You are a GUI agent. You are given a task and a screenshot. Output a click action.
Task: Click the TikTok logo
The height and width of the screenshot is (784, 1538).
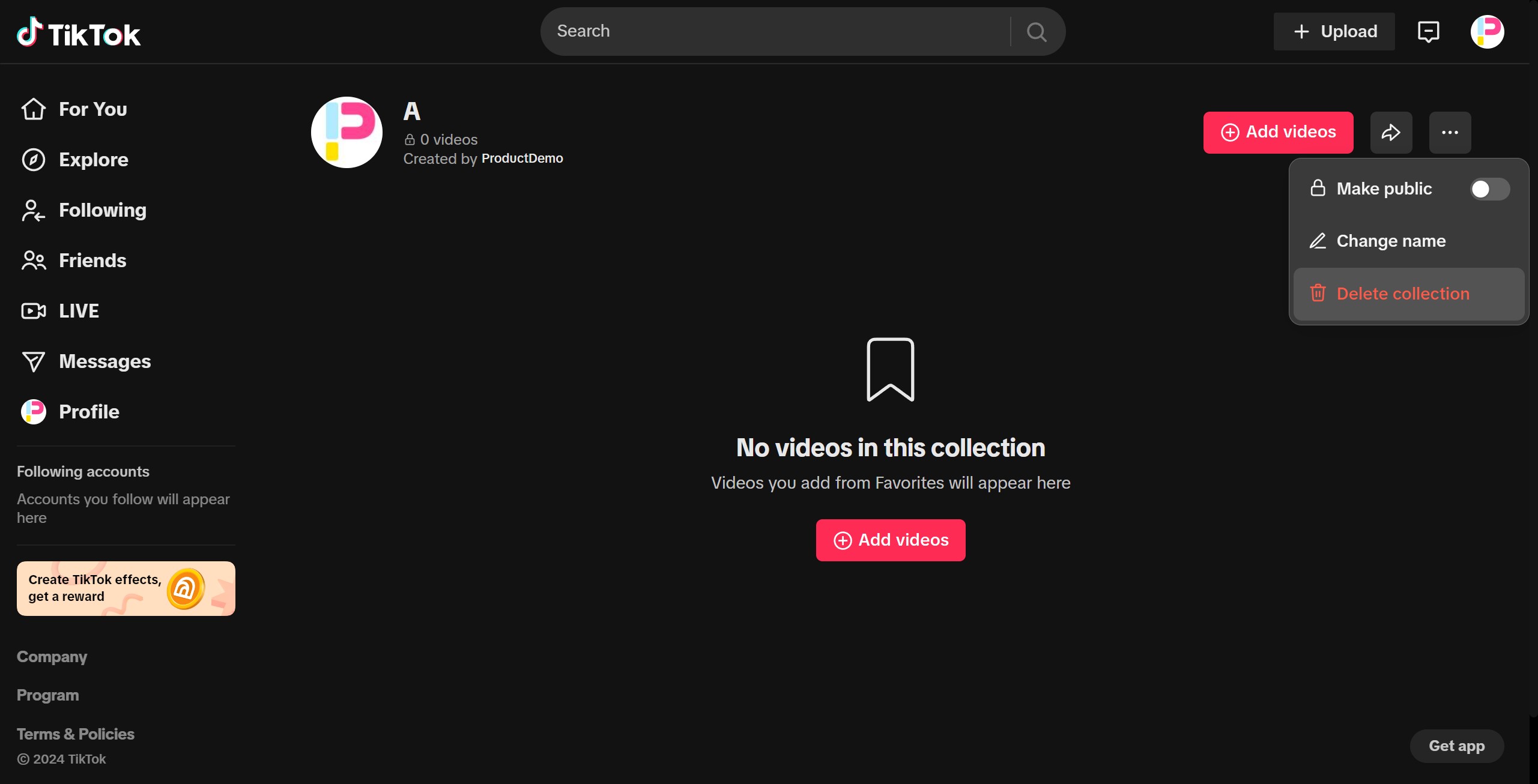click(79, 32)
